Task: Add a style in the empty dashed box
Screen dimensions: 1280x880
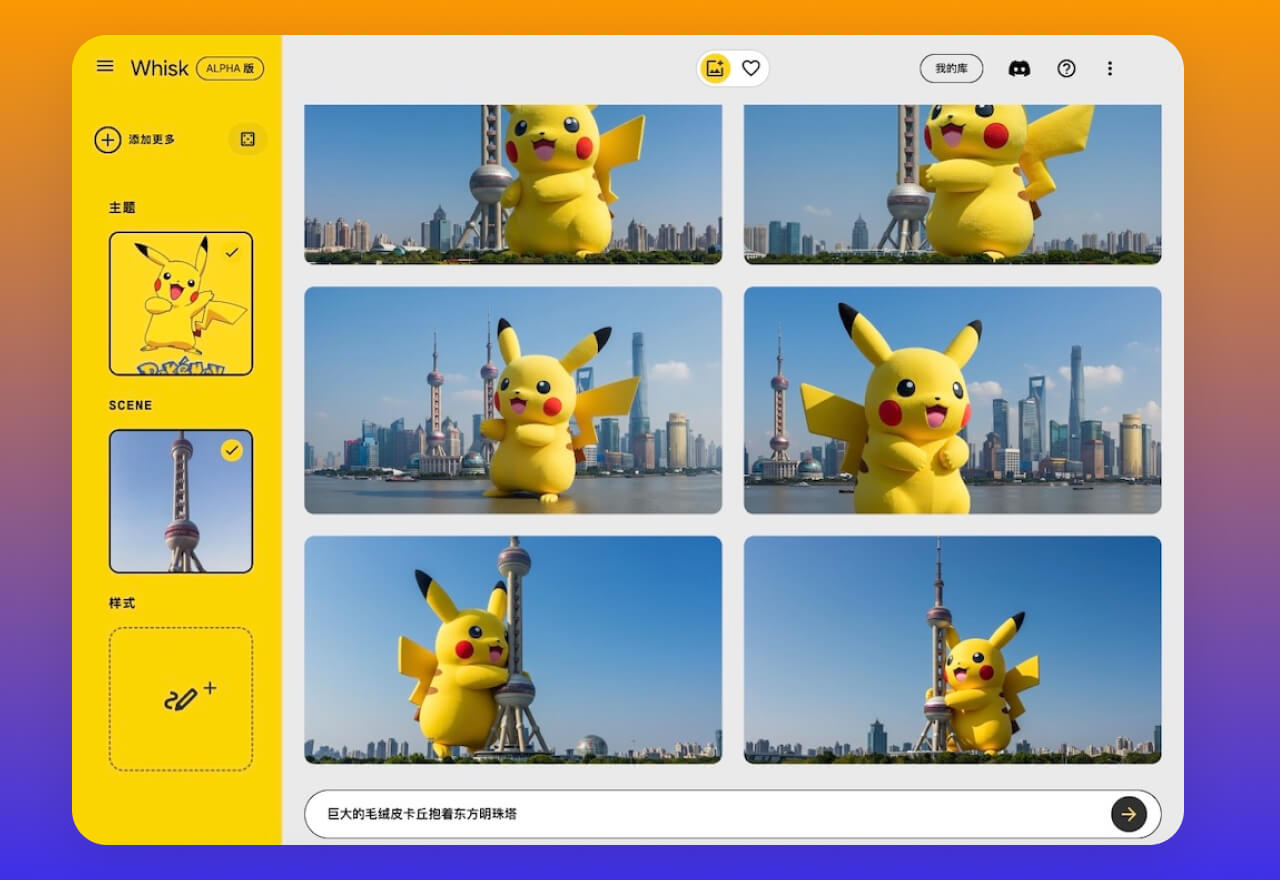Action: 181,698
